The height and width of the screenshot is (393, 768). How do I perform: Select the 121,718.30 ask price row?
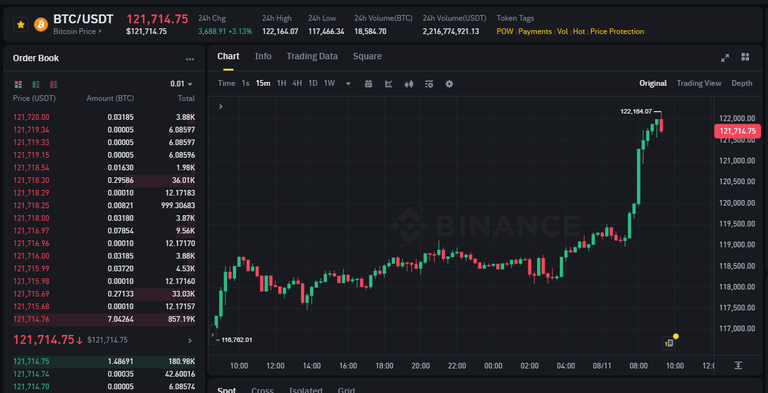pyautogui.click(x=104, y=180)
